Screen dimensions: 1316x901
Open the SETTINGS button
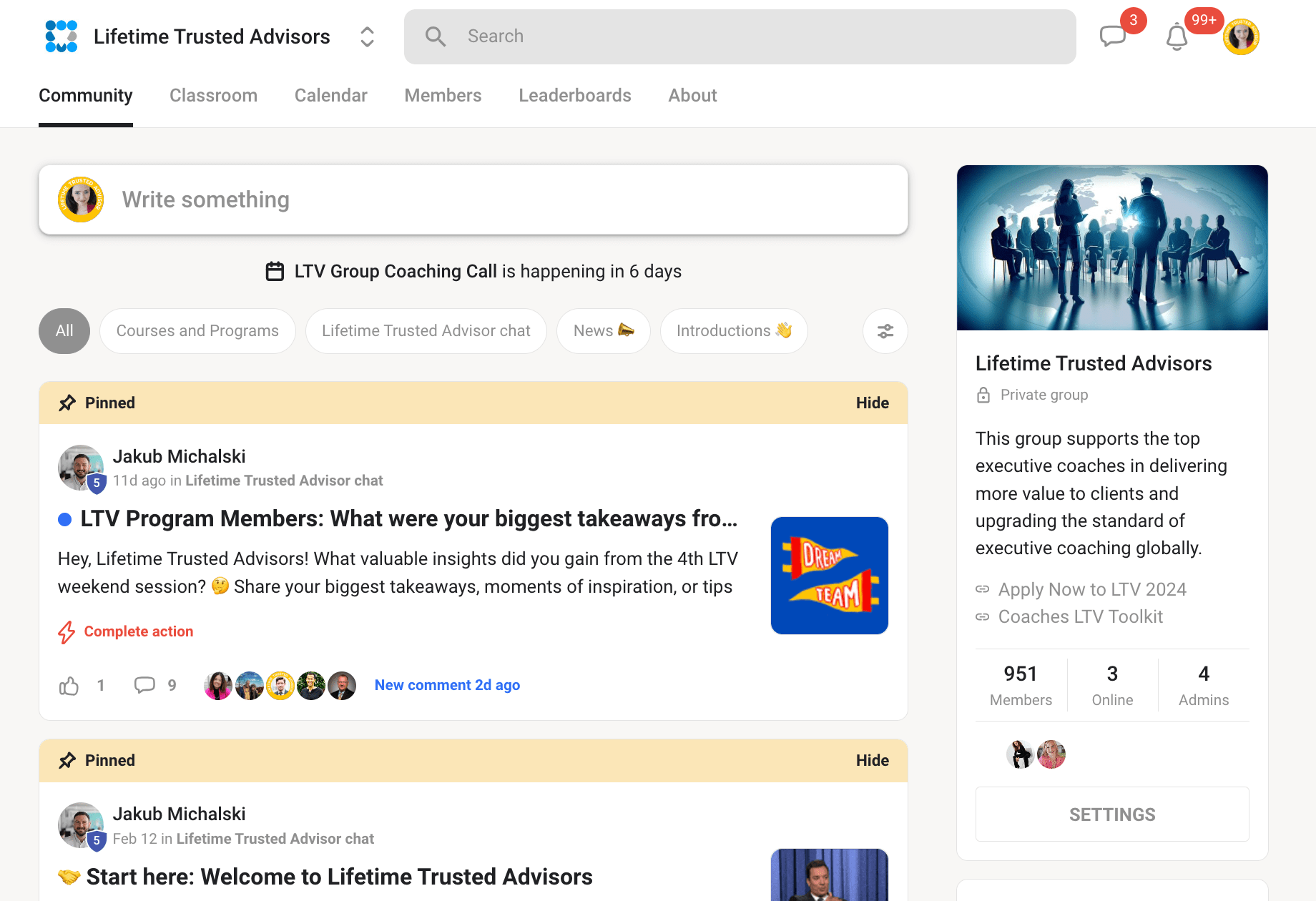point(1112,814)
